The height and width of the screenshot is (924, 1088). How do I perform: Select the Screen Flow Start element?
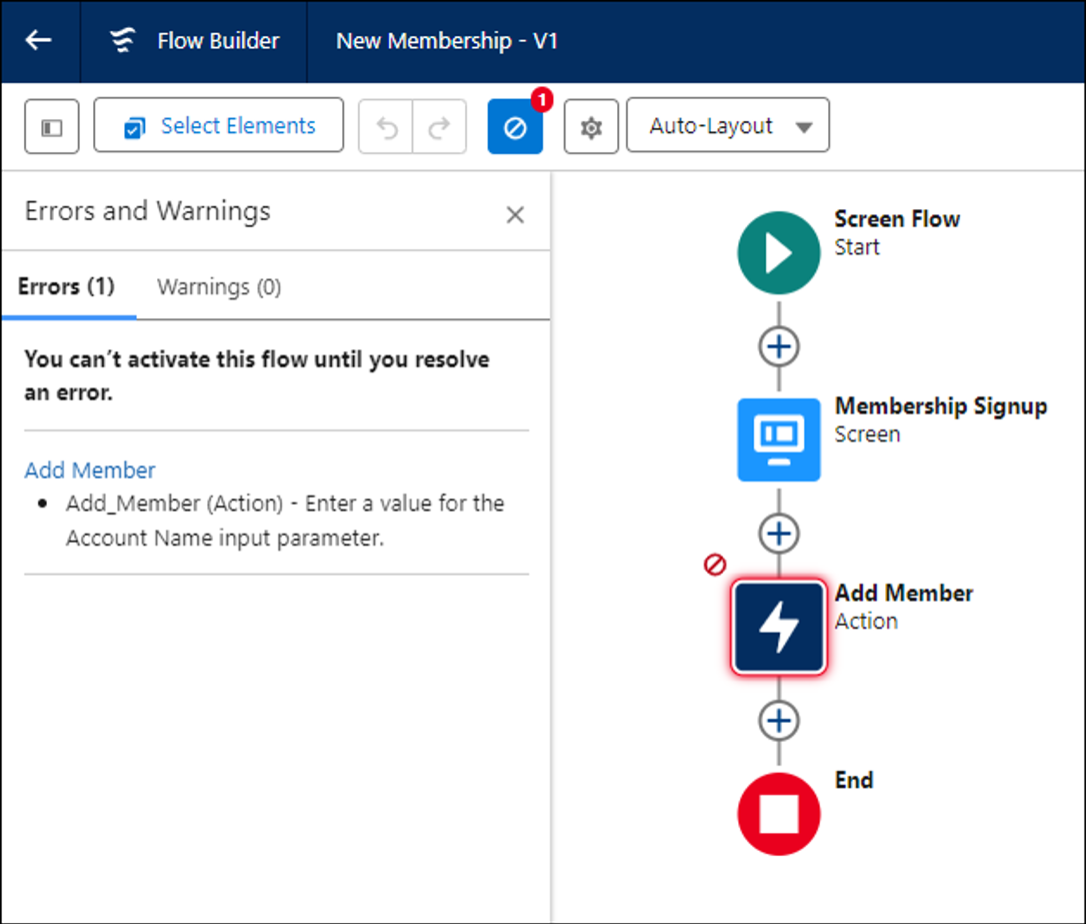pyautogui.click(x=779, y=253)
